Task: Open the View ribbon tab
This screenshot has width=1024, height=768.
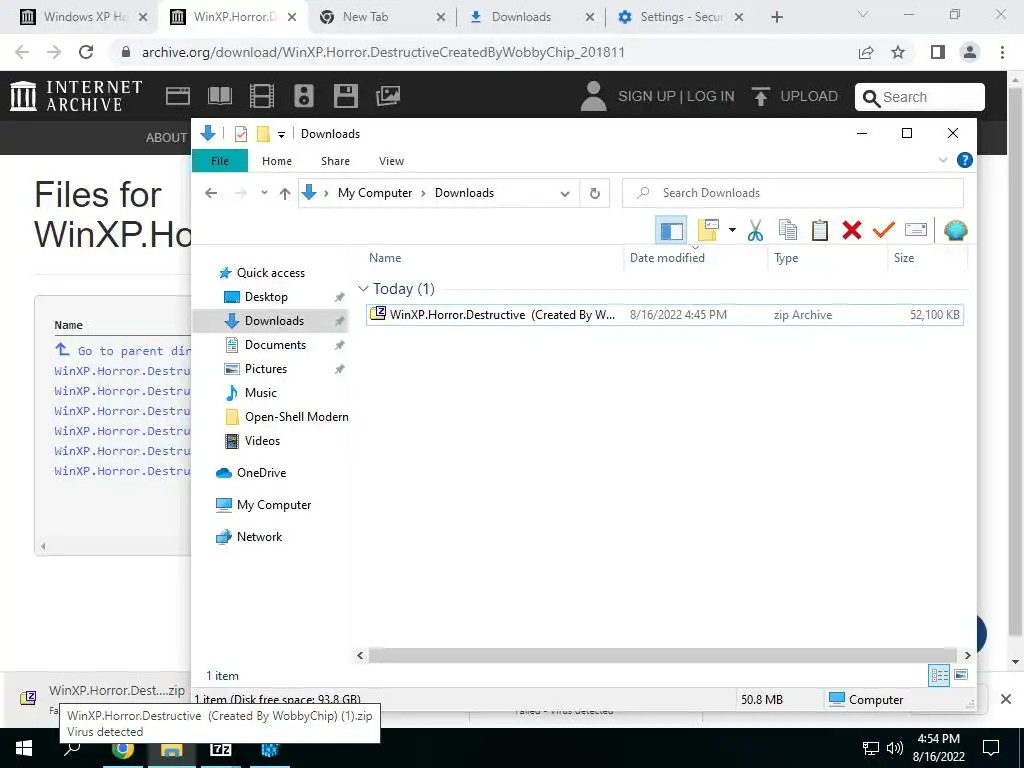Action: click(391, 161)
